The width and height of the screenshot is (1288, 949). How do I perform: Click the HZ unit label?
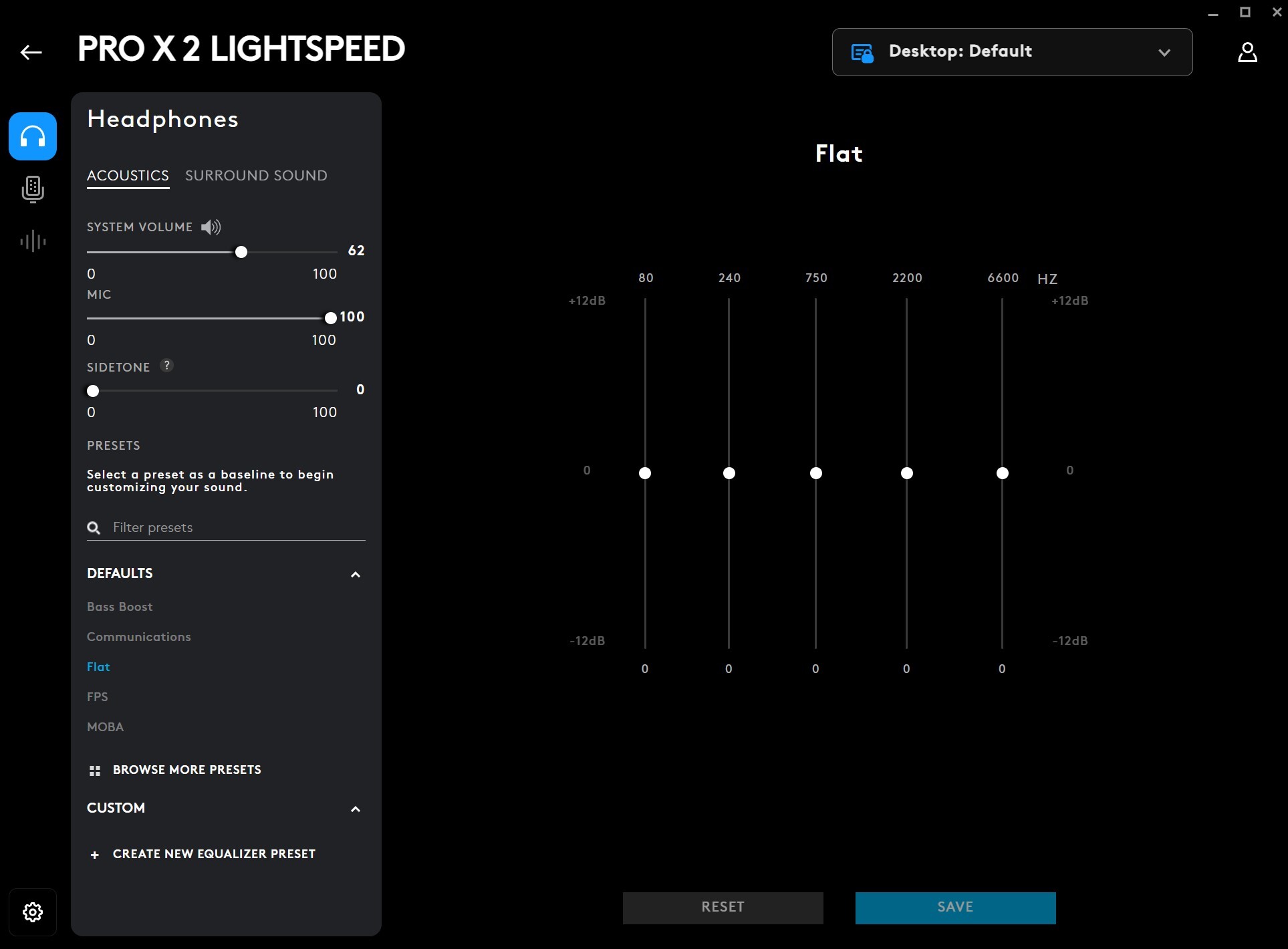(x=1047, y=279)
